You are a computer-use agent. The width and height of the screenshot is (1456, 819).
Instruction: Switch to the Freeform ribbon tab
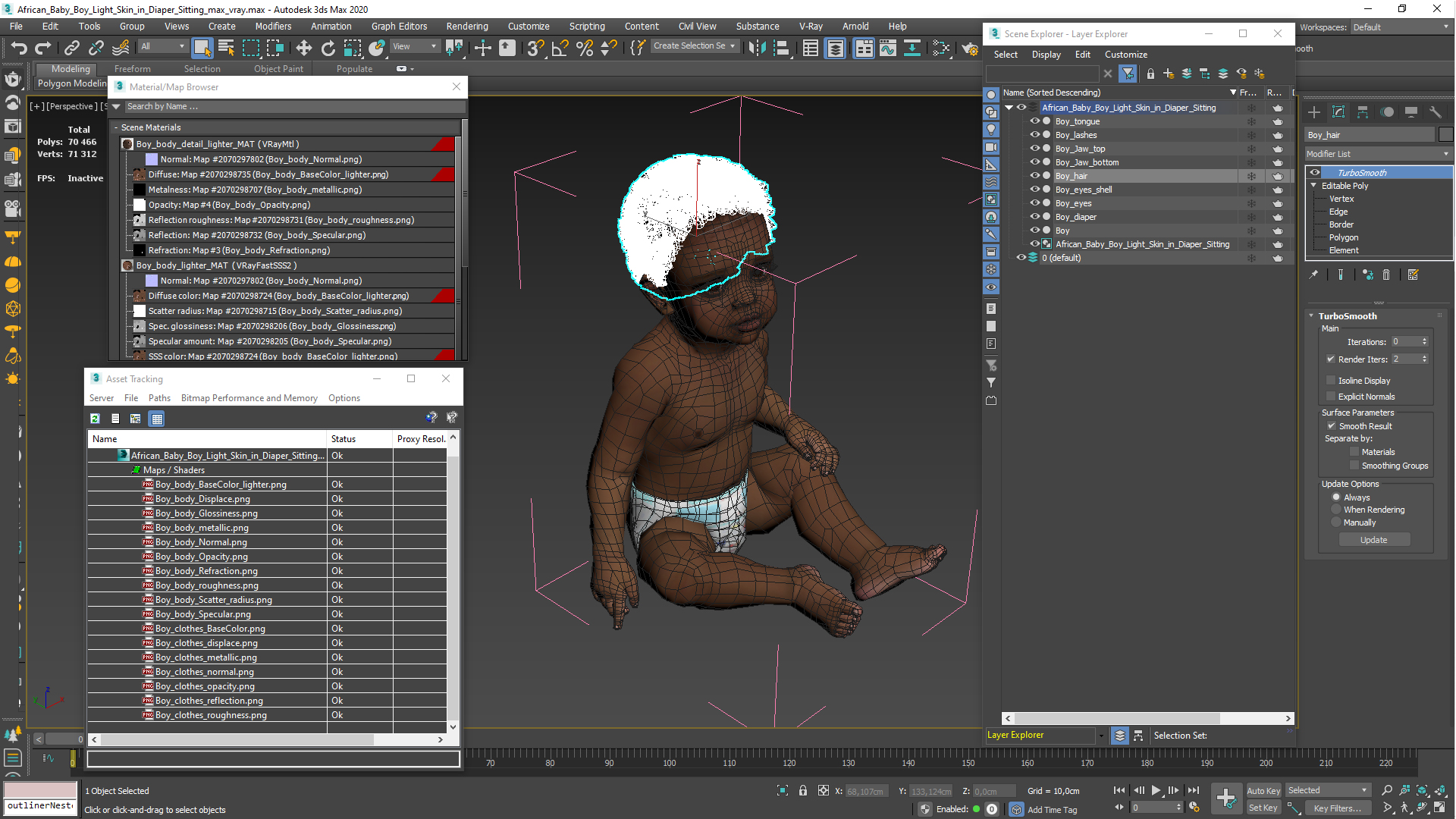(x=133, y=69)
